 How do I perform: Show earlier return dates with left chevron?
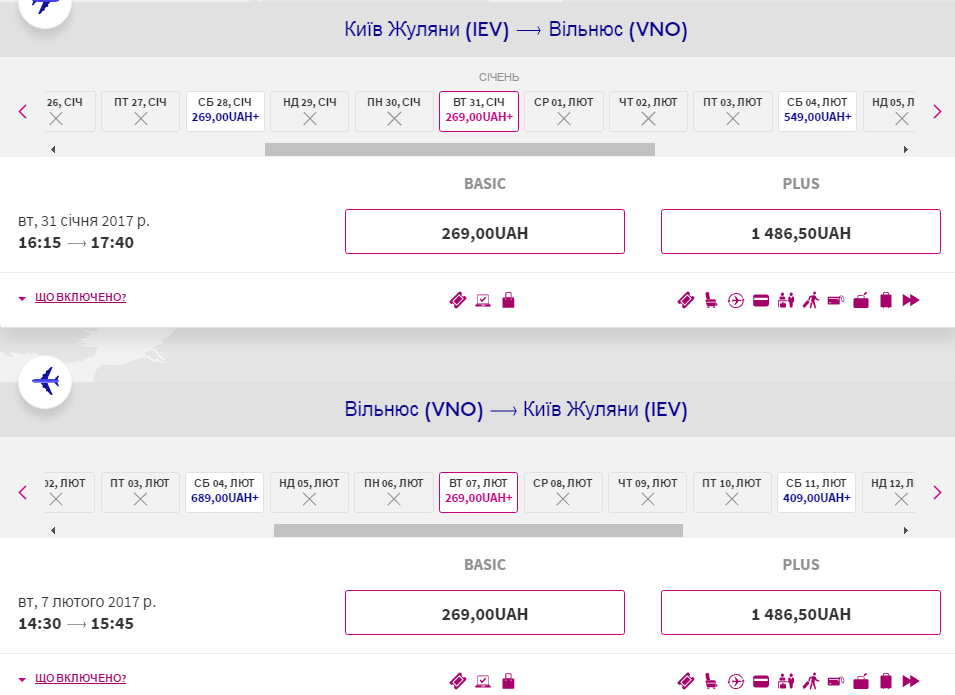coord(23,492)
